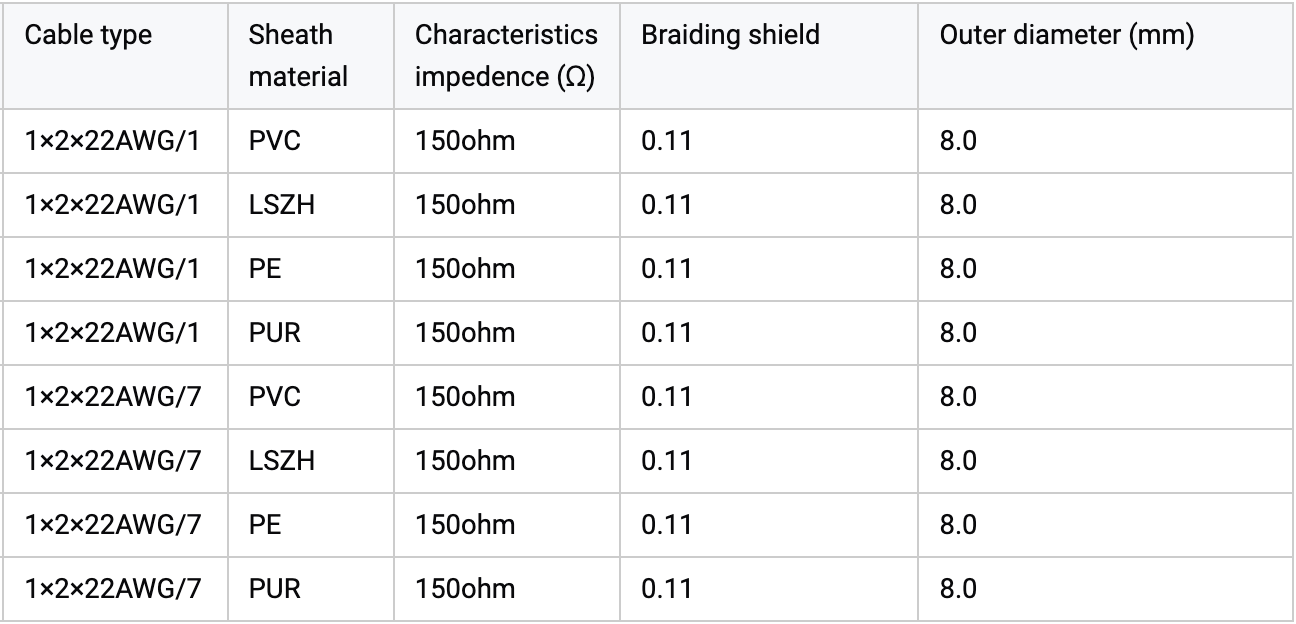This screenshot has width=1296, height=624.
Task: Click the PE cell in the 1×2×22AWG/1 row
Action: point(310,269)
